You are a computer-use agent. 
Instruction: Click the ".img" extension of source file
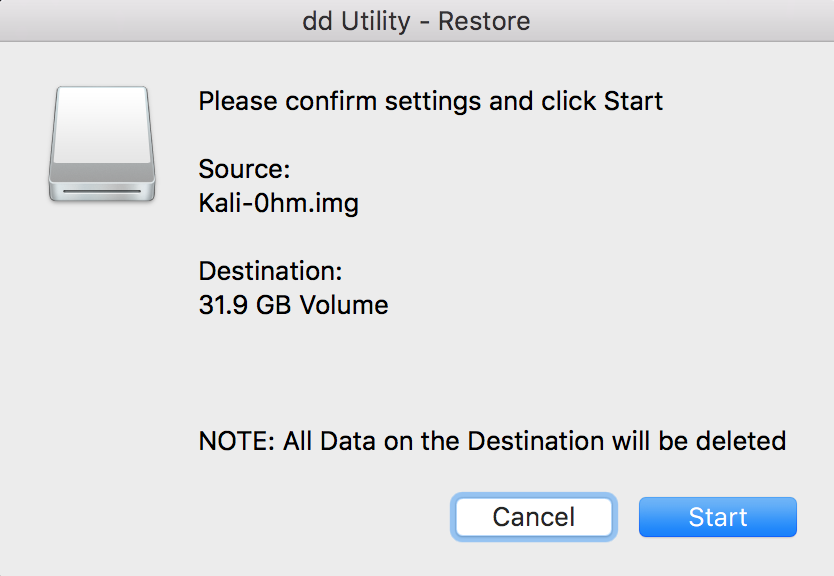tap(335, 204)
